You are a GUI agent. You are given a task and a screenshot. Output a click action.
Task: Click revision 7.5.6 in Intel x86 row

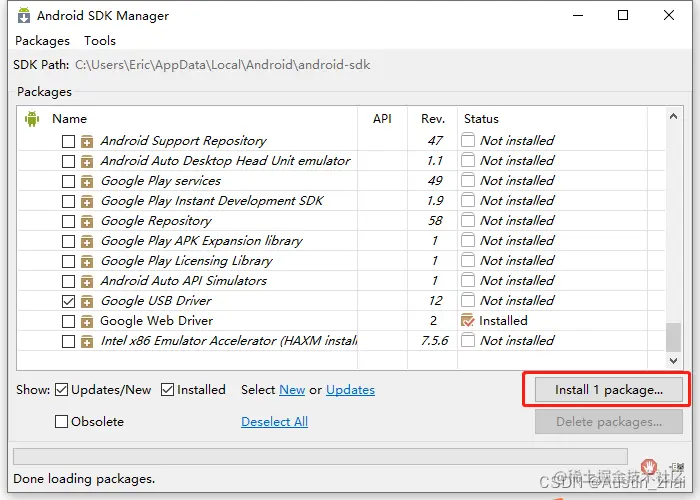434,341
